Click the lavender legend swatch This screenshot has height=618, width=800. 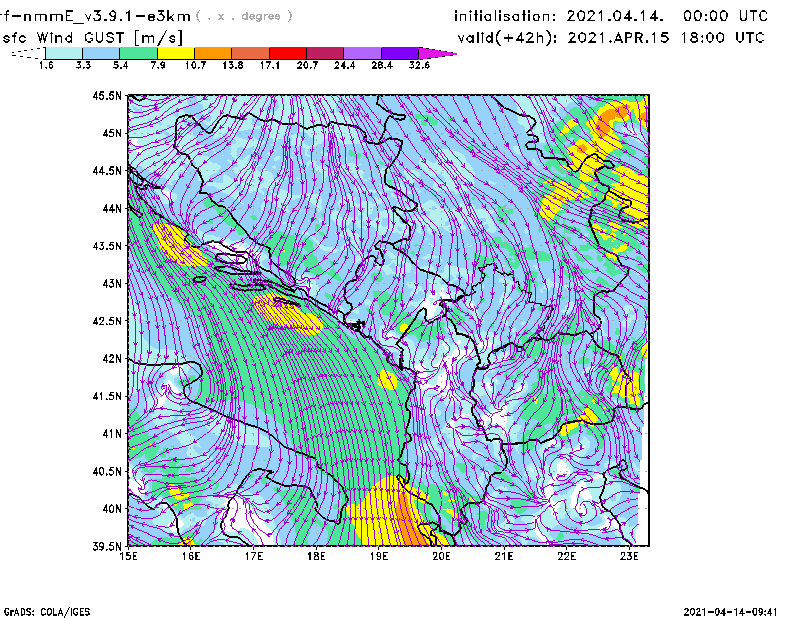coord(363,53)
